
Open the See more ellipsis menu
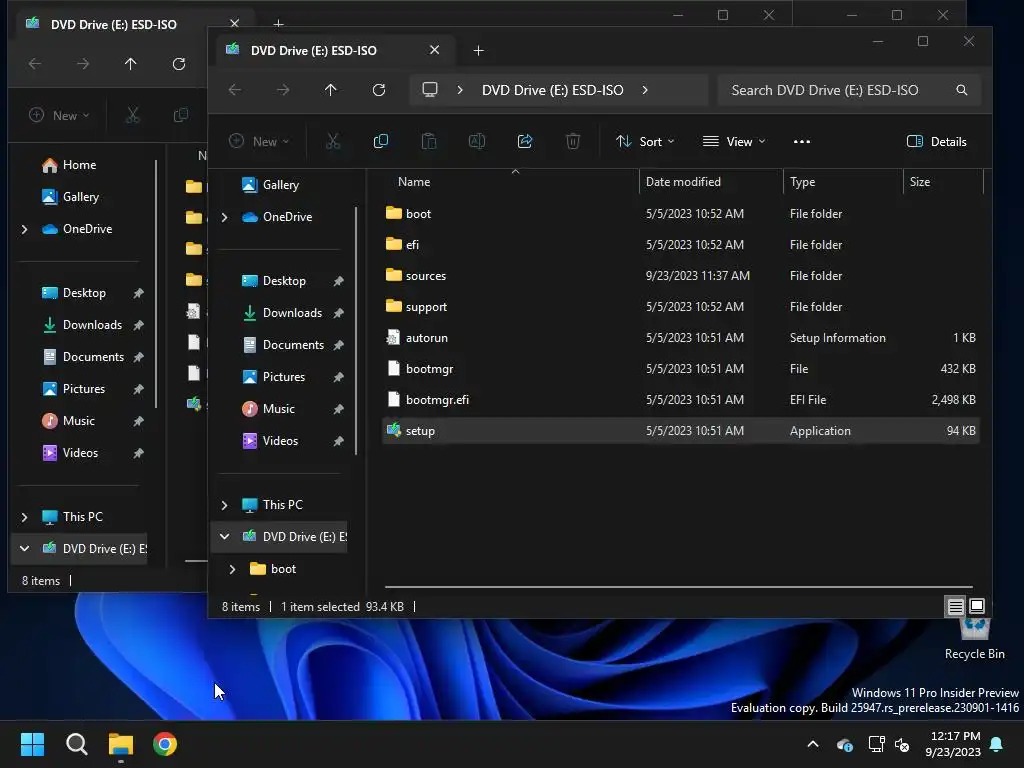802,141
